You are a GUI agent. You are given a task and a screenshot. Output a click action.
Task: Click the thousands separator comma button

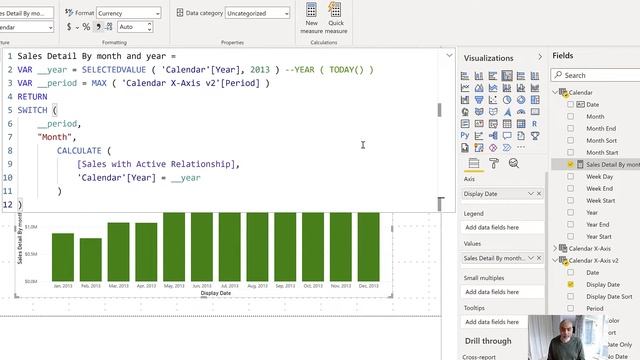pos(98,27)
